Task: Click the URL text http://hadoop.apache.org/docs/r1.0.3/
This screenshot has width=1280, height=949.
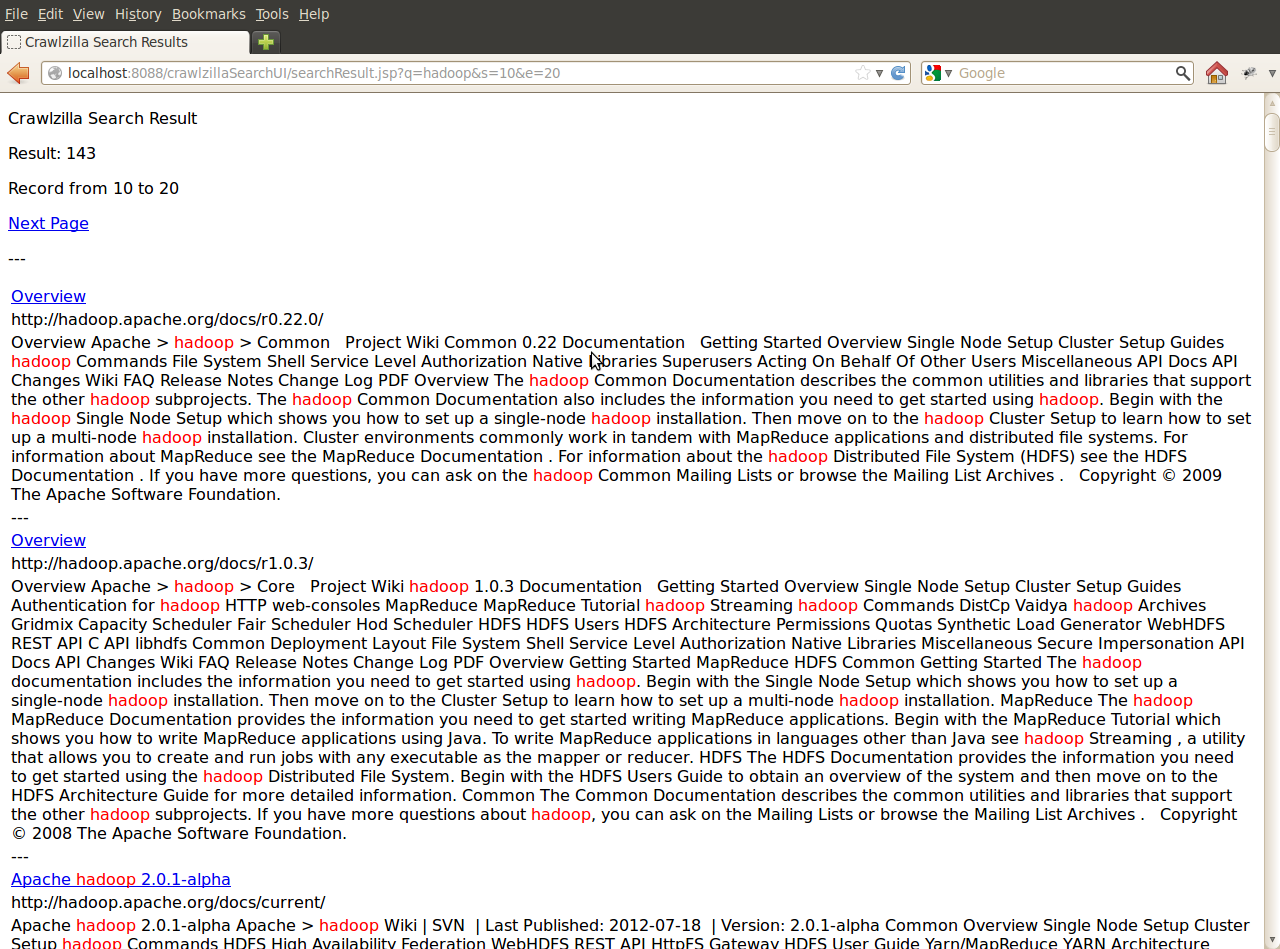Action: point(162,563)
